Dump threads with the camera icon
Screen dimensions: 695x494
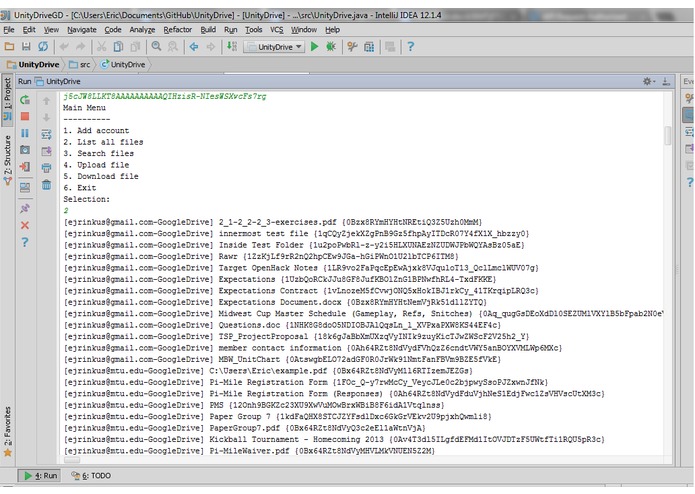point(25,150)
